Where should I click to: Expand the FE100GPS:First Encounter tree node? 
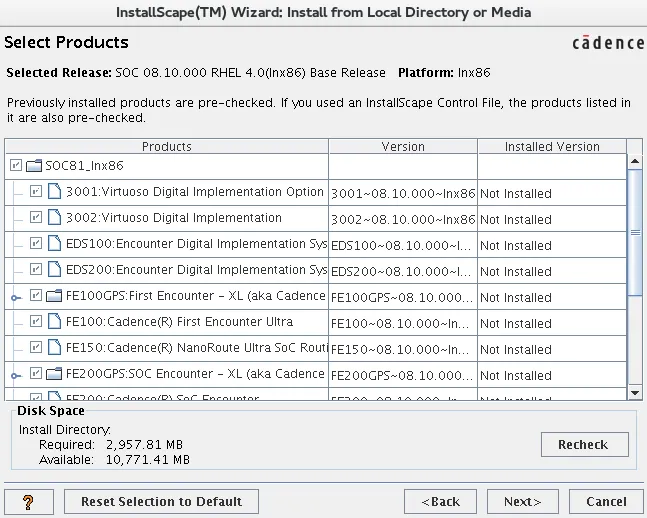[x=15, y=297]
